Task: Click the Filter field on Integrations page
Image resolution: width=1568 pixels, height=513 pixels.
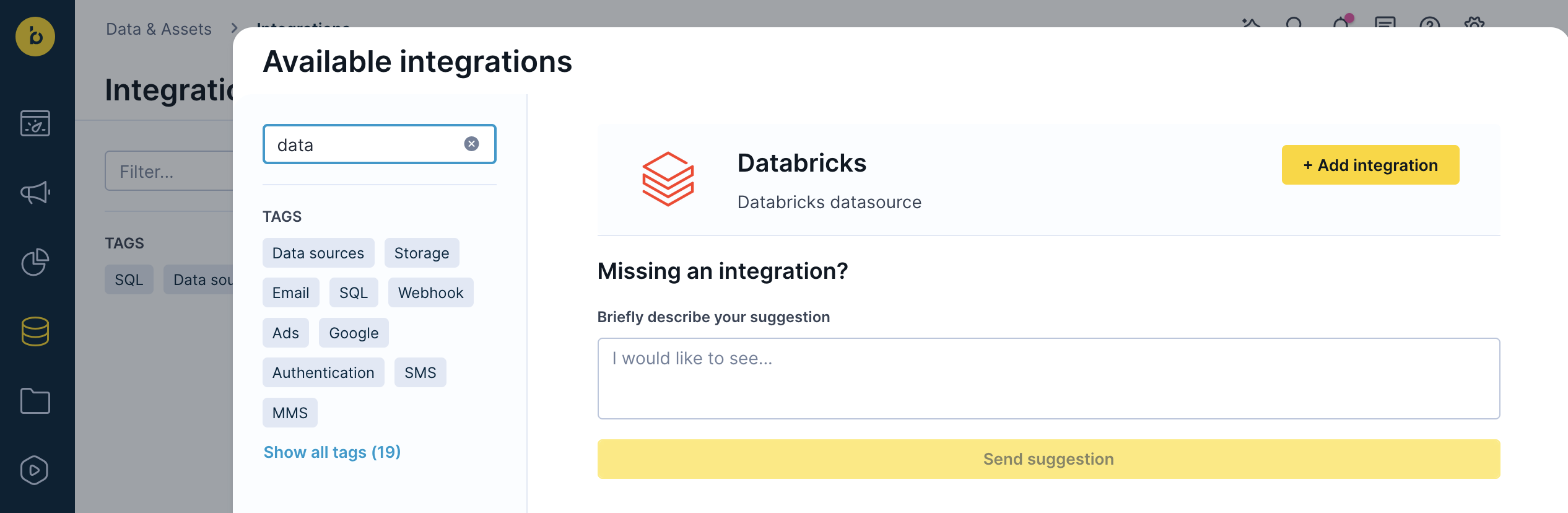Action: point(169,171)
